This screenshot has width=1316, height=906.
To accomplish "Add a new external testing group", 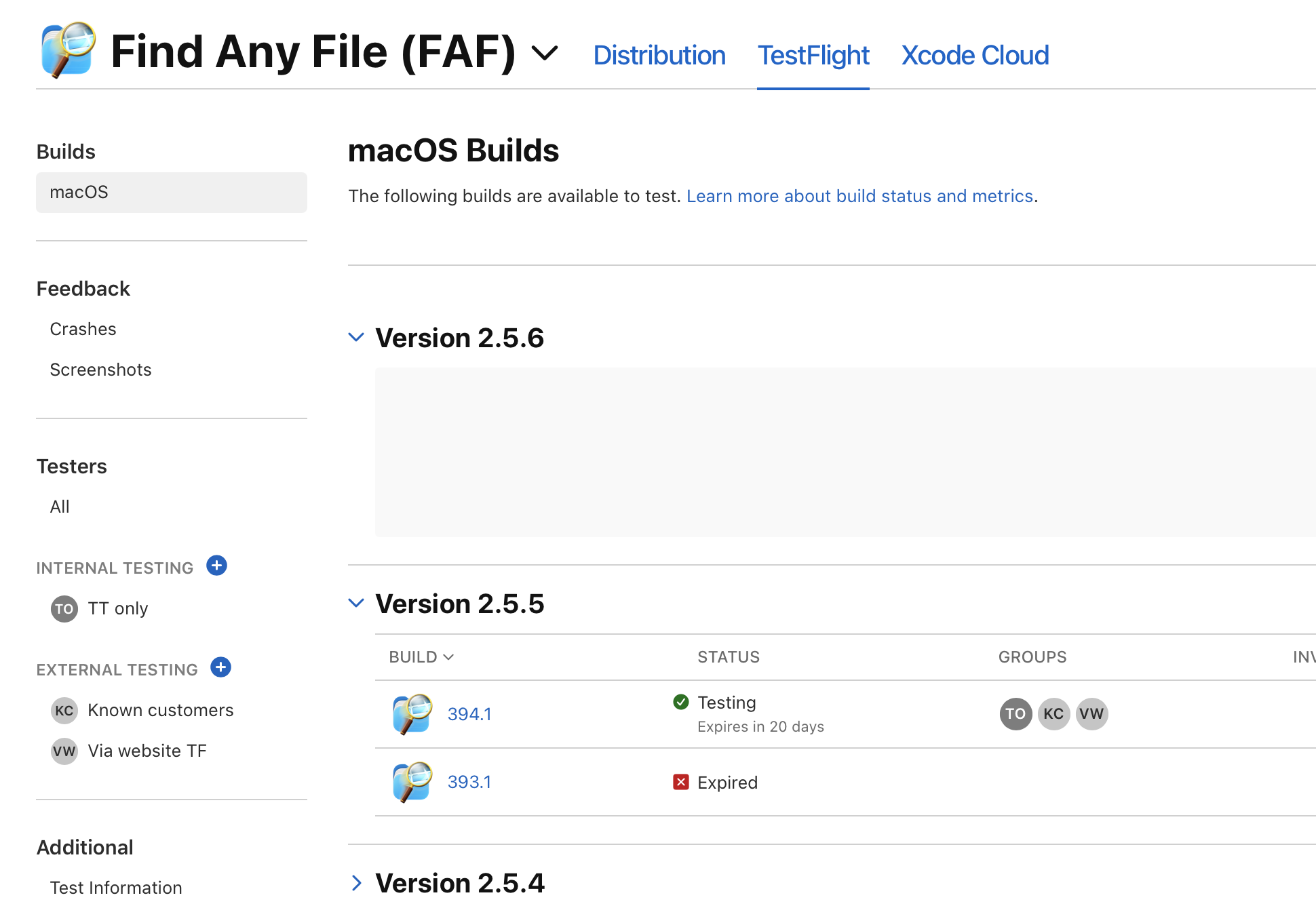I will click(x=221, y=667).
